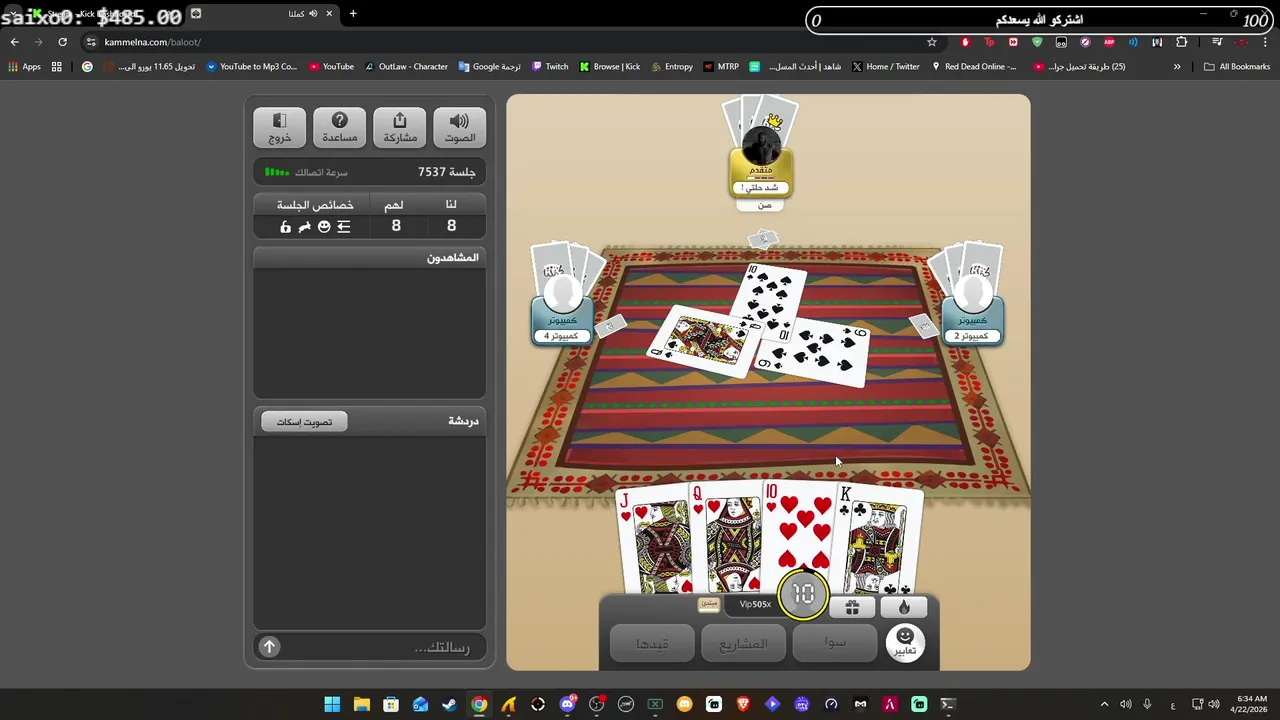Go back in browser
The width and height of the screenshot is (1280, 720).
[14, 42]
